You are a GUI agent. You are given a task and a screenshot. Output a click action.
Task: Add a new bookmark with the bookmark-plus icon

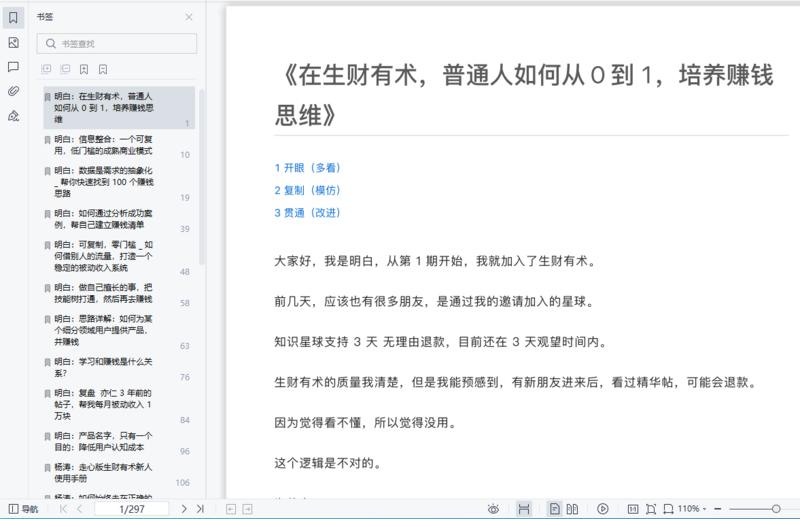click(x=84, y=69)
